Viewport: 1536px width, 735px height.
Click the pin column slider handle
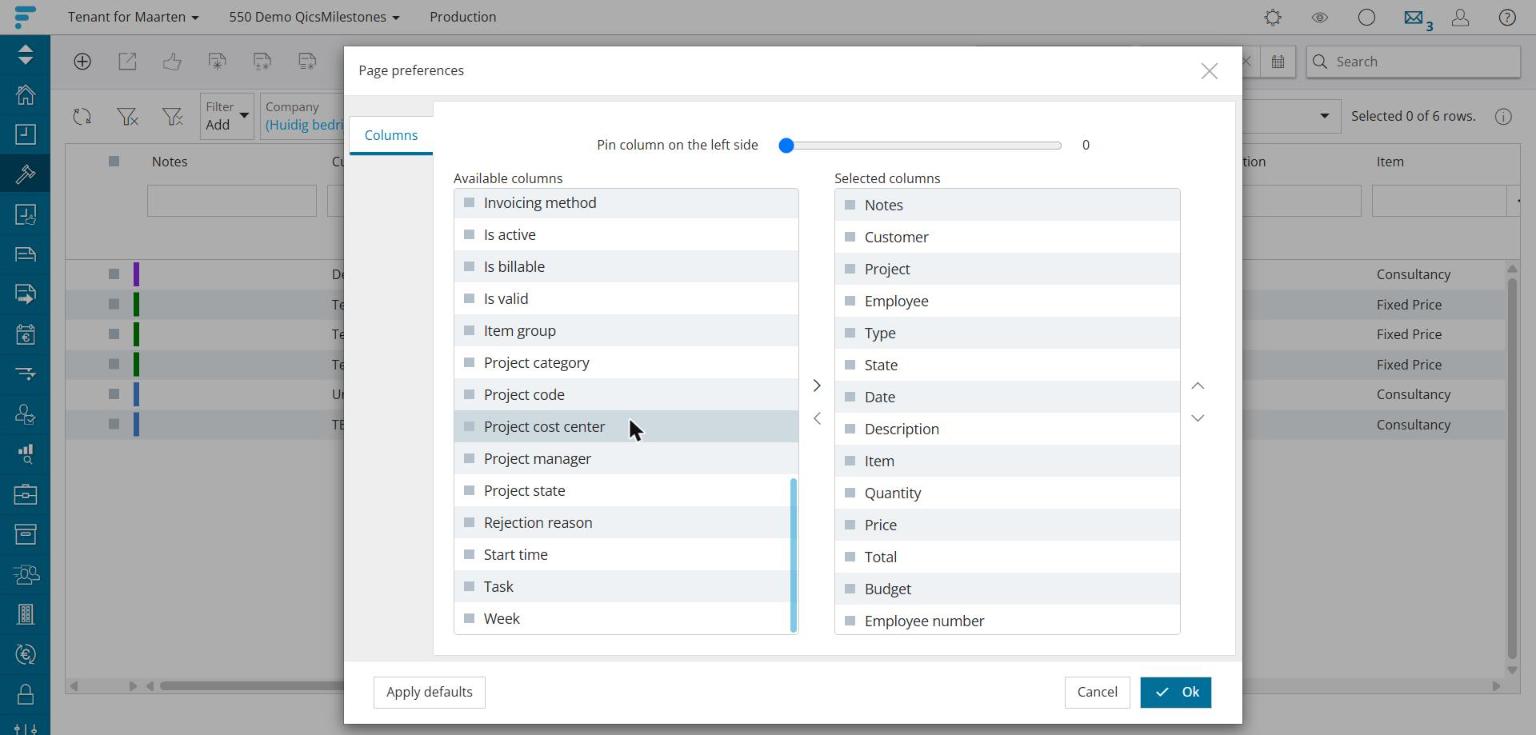coord(786,146)
